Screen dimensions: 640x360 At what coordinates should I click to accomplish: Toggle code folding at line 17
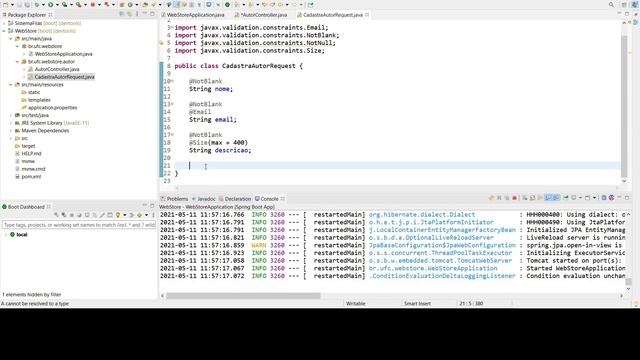(172, 135)
